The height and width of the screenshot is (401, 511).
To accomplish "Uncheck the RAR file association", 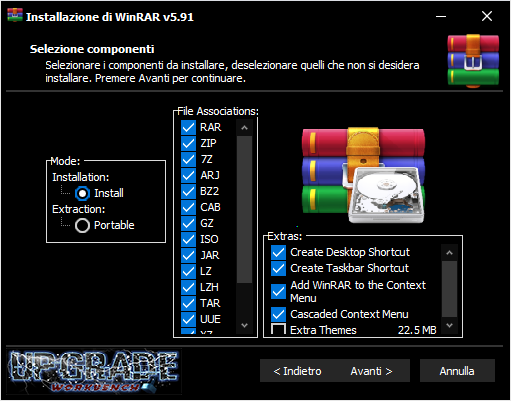I will point(188,127).
